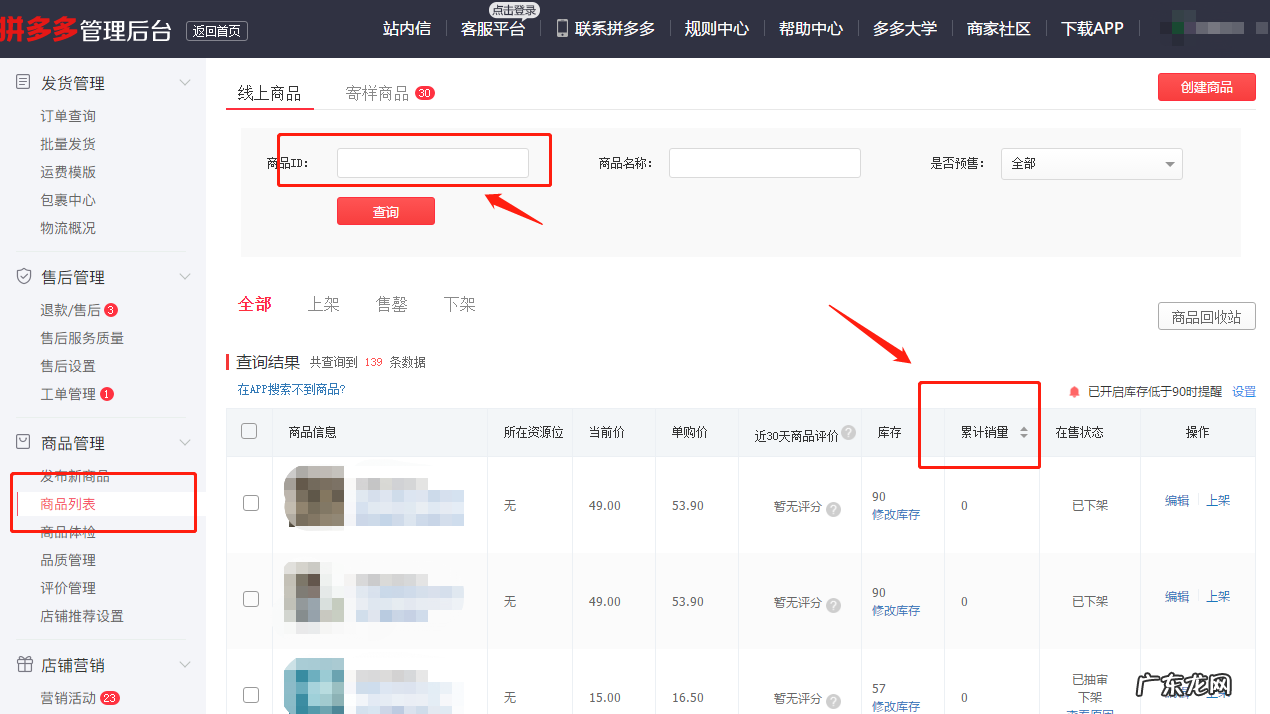Click question icon beside first row 暂无评分
This screenshot has height=714, width=1270.
point(833,508)
